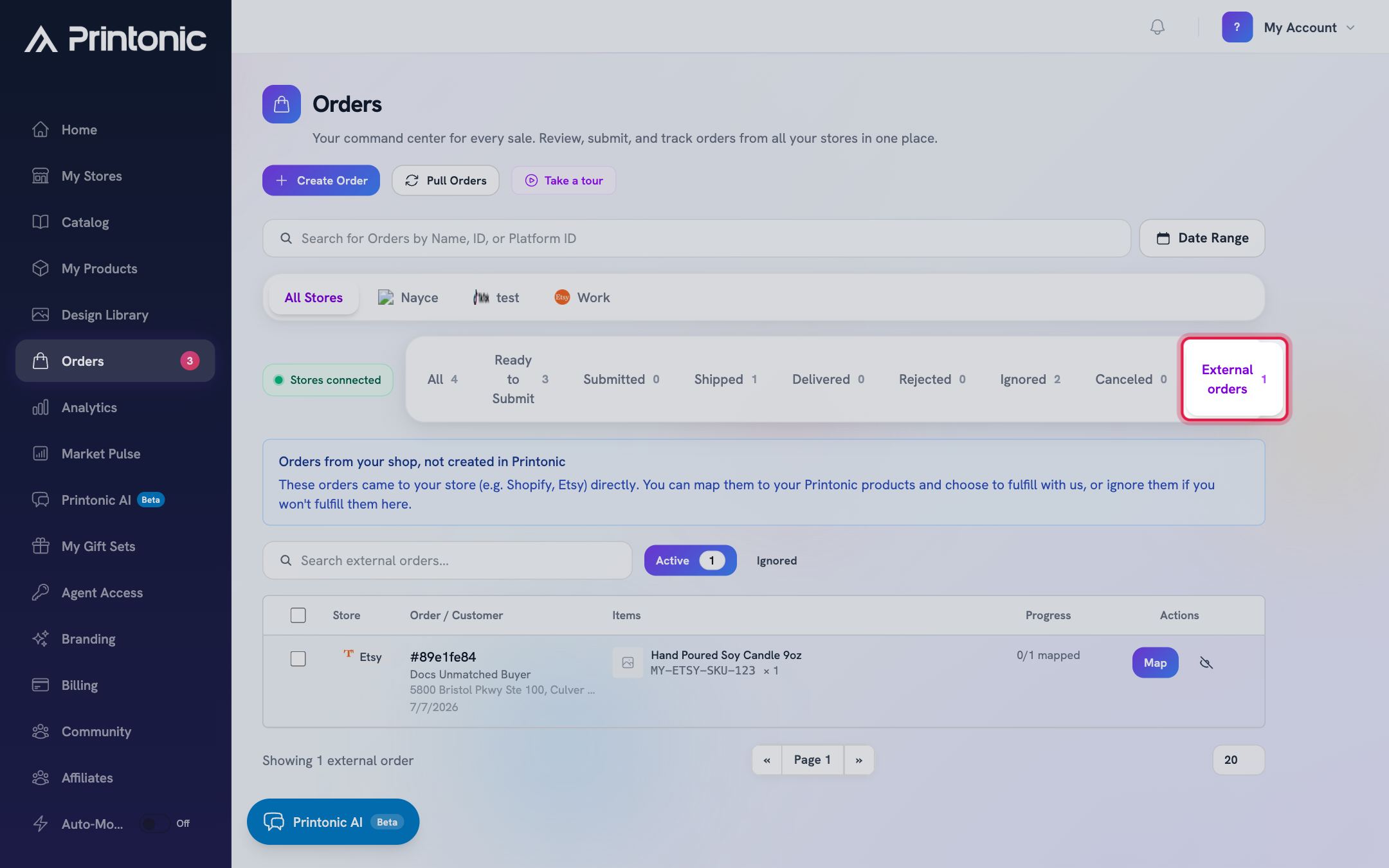This screenshot has height=868, width=1389.
Task: Open Analytics in sidebar
Action: 115,408
